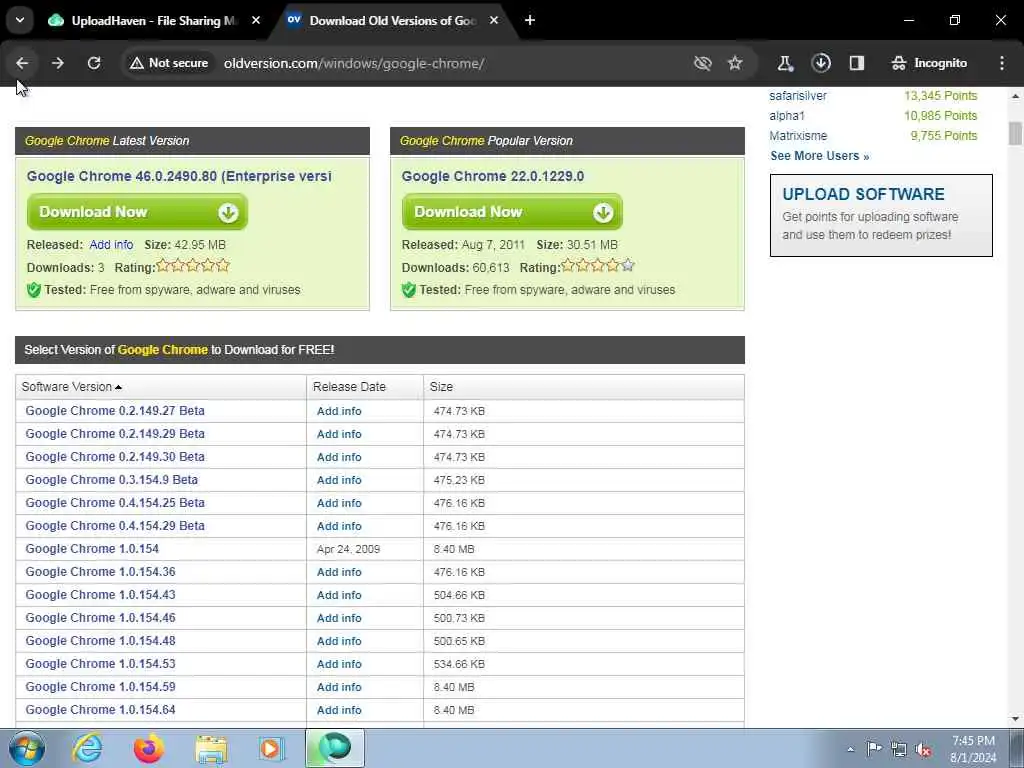This screenshot has width=1024, height=768.
Task: Go back to the previous page
Action: [x=22, y=63]
